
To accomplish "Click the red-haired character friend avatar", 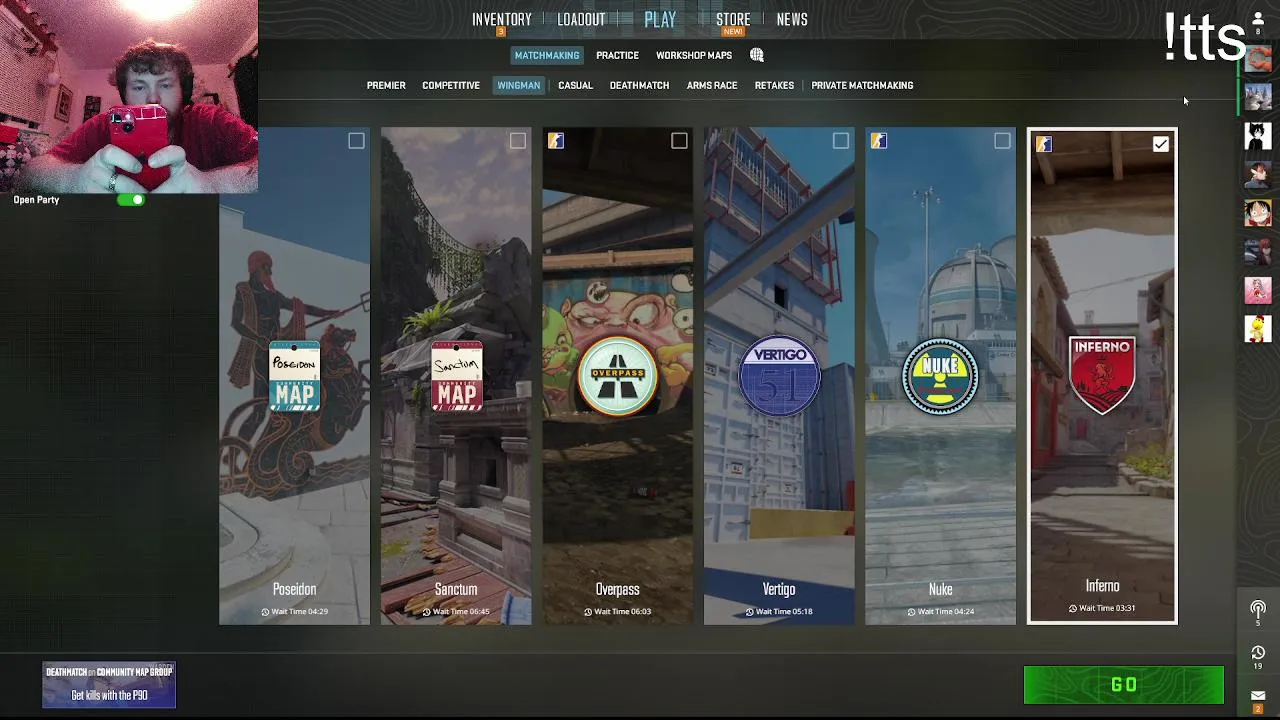I will (x=1258, y=251).
